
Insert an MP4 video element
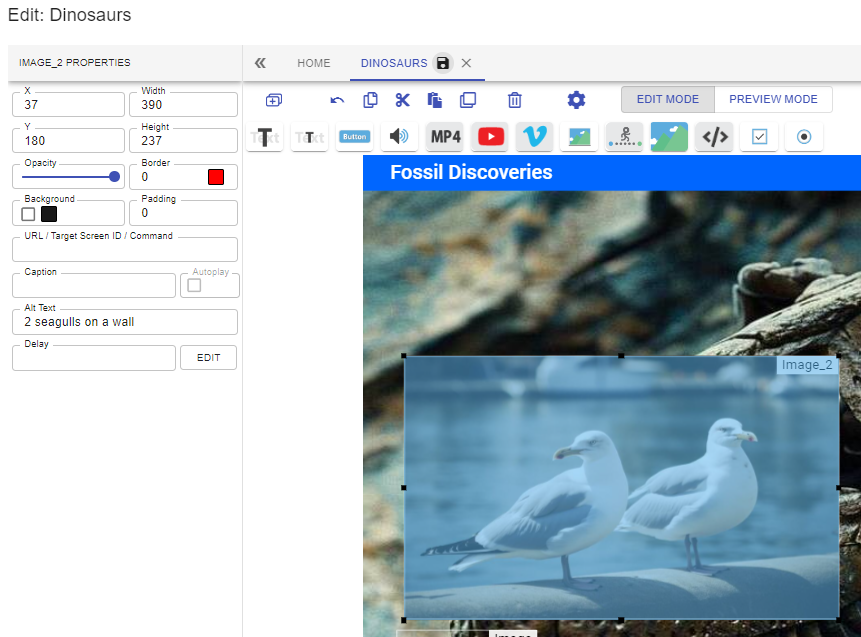[x=445, y=137]
